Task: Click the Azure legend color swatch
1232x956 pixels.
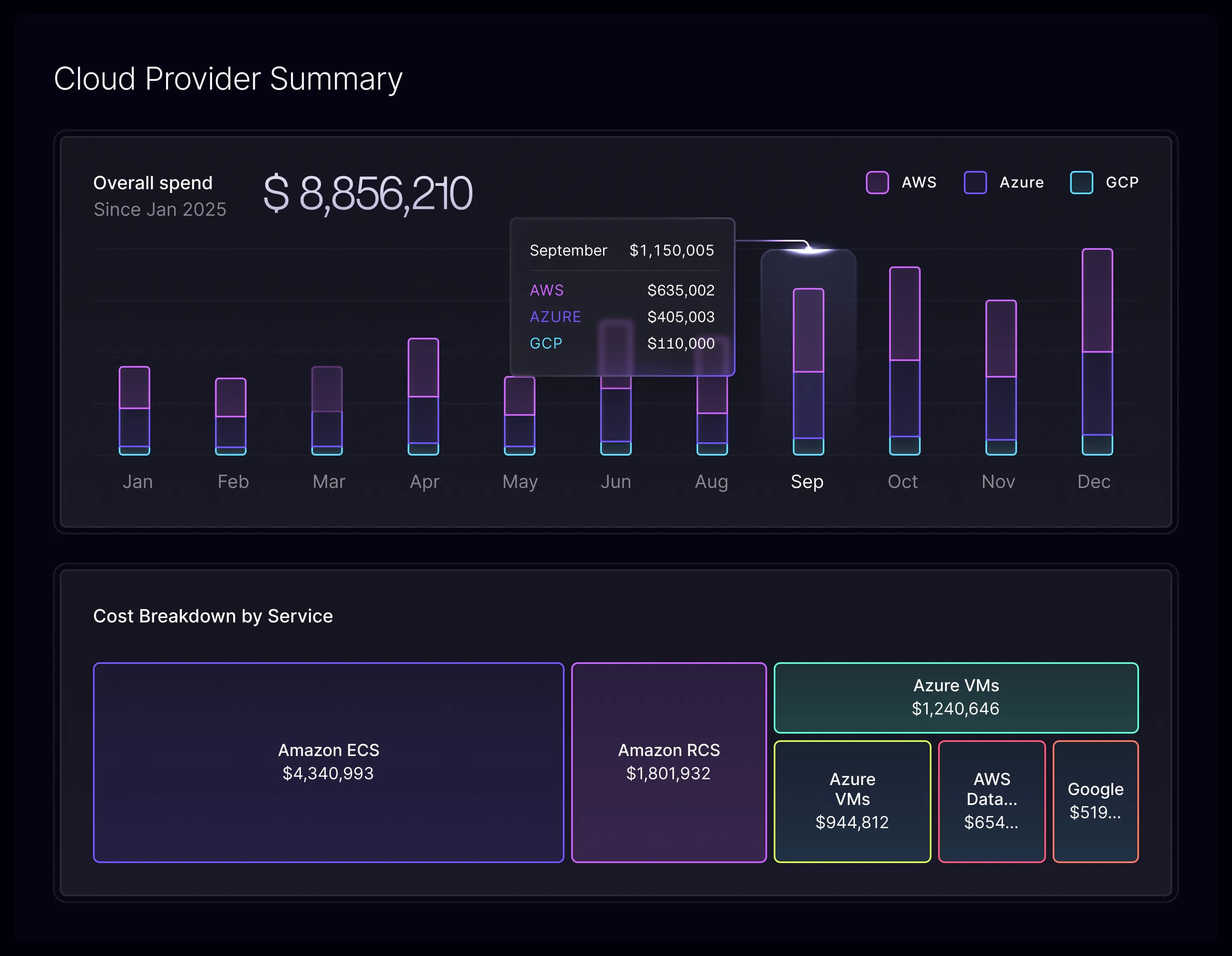Action: click(975, 182)
